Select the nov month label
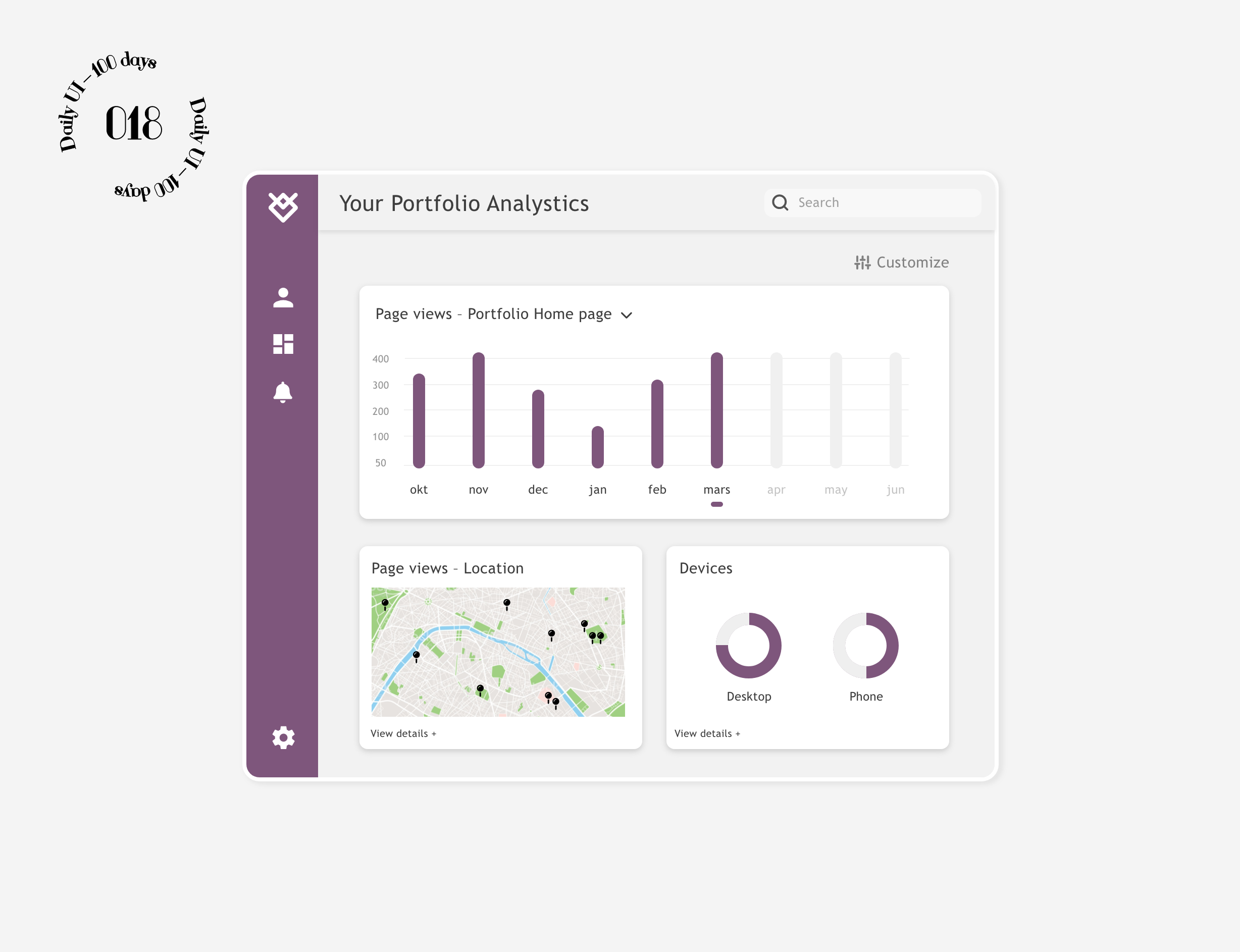The height and width of the screenshot is (952, 1240). pos(478,490)
